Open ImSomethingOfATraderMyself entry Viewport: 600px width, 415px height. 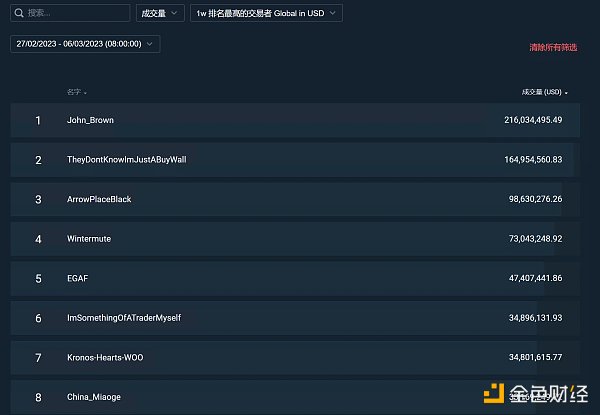coord(123,318)
